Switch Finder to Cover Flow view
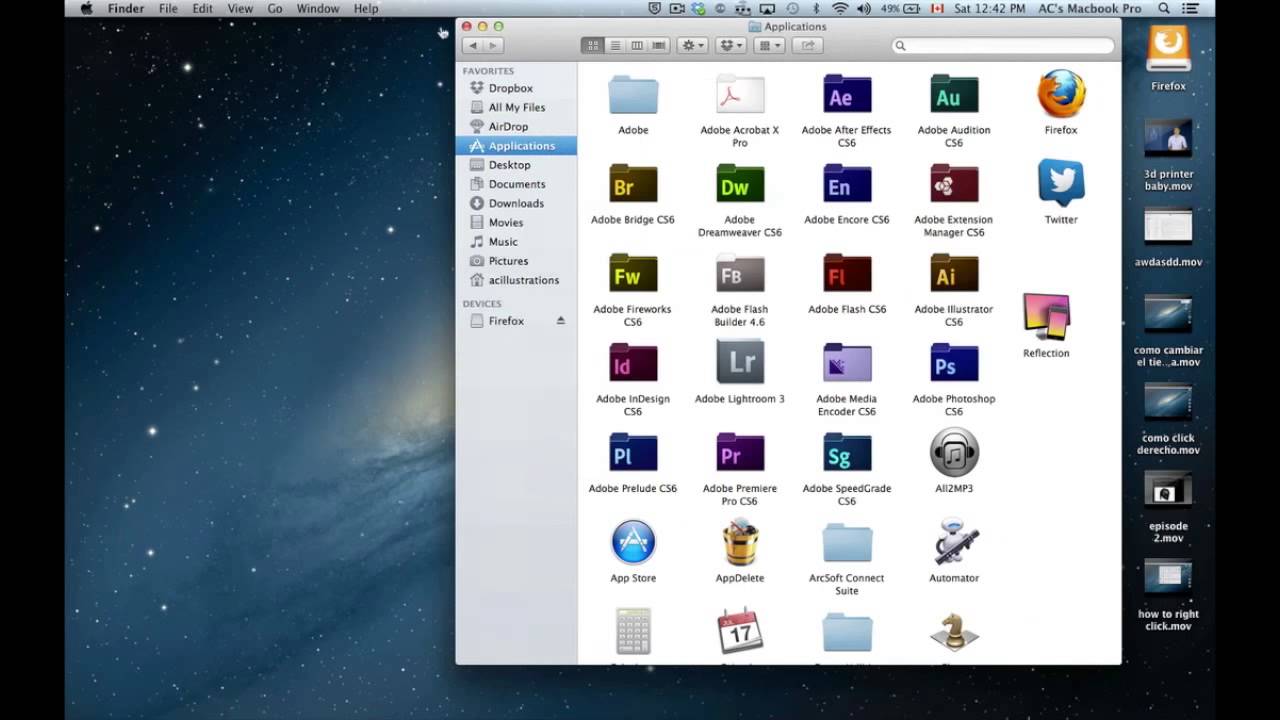The image size is (1280, 720). click(x=659, y=45)
